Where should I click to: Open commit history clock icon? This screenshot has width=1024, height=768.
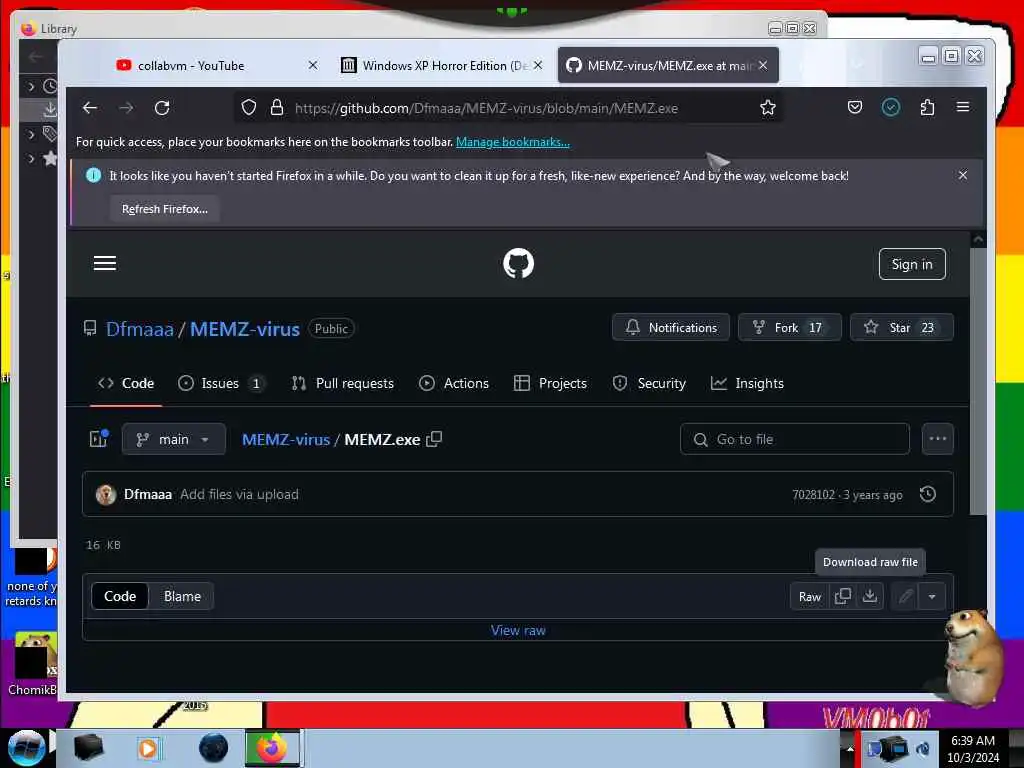(x=927, y=494)
